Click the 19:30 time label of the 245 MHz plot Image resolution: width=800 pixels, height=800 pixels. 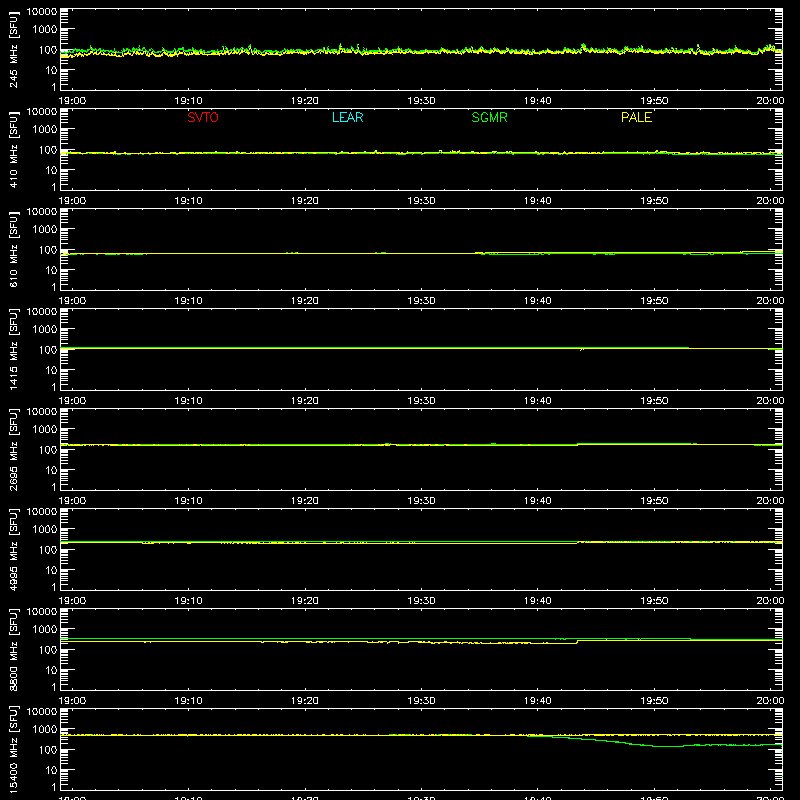tap(421, 101)
